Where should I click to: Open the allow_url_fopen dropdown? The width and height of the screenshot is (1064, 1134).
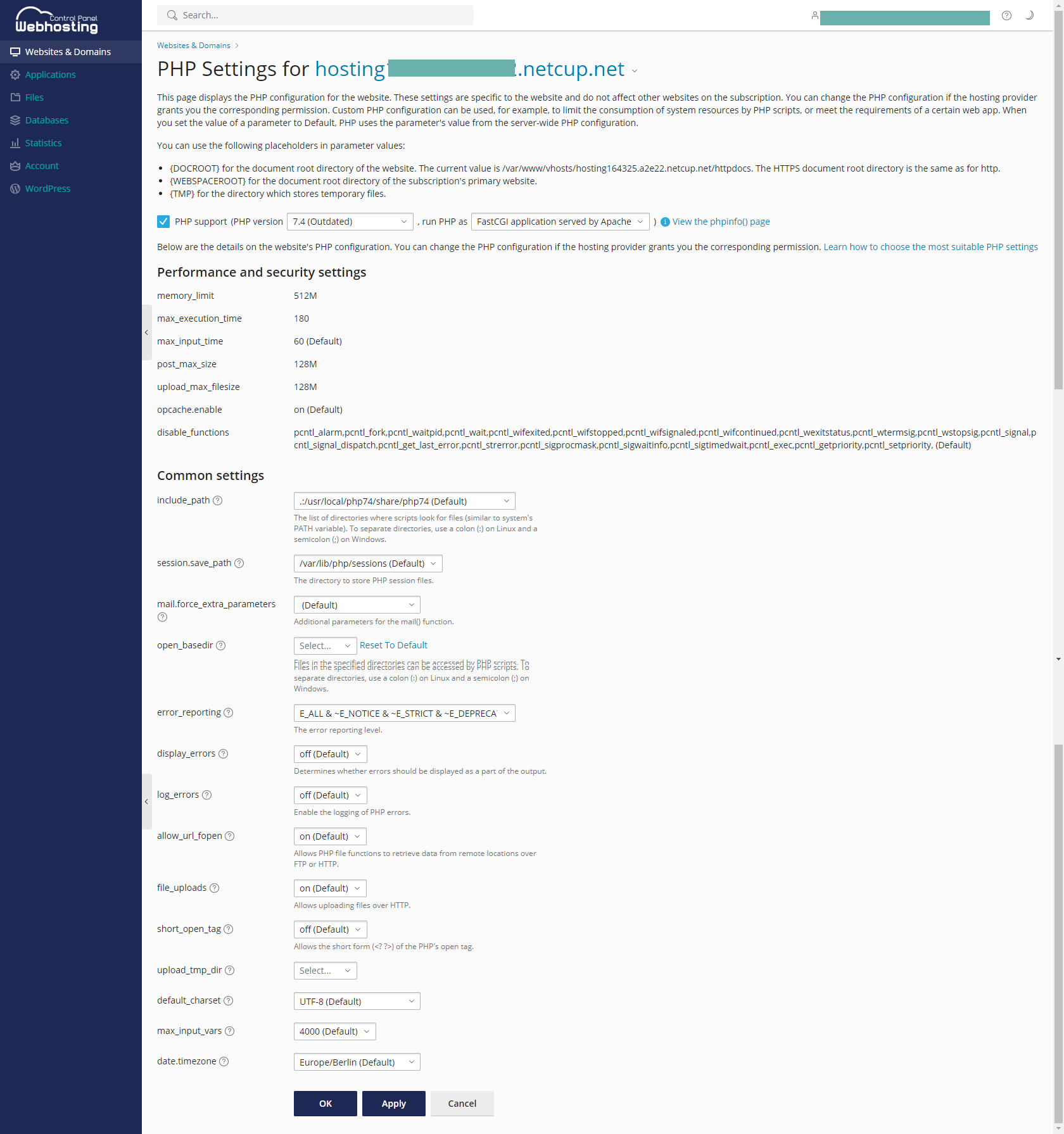tap(330, 836)
